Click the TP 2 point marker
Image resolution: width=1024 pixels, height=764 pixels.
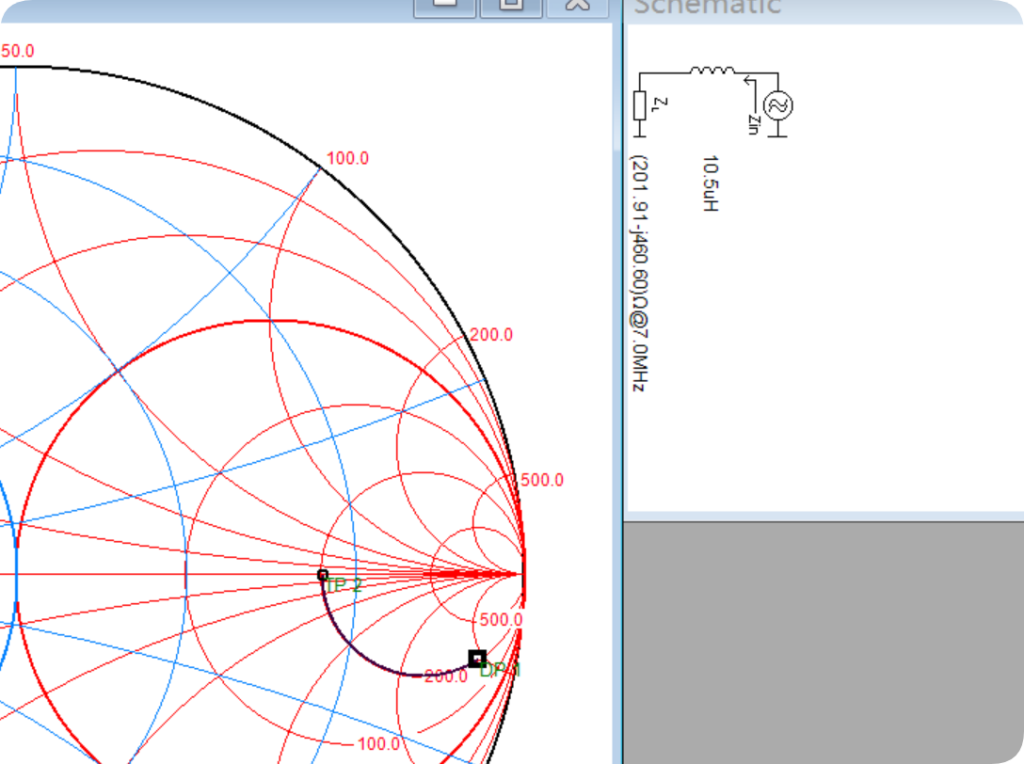pos(323,575)
